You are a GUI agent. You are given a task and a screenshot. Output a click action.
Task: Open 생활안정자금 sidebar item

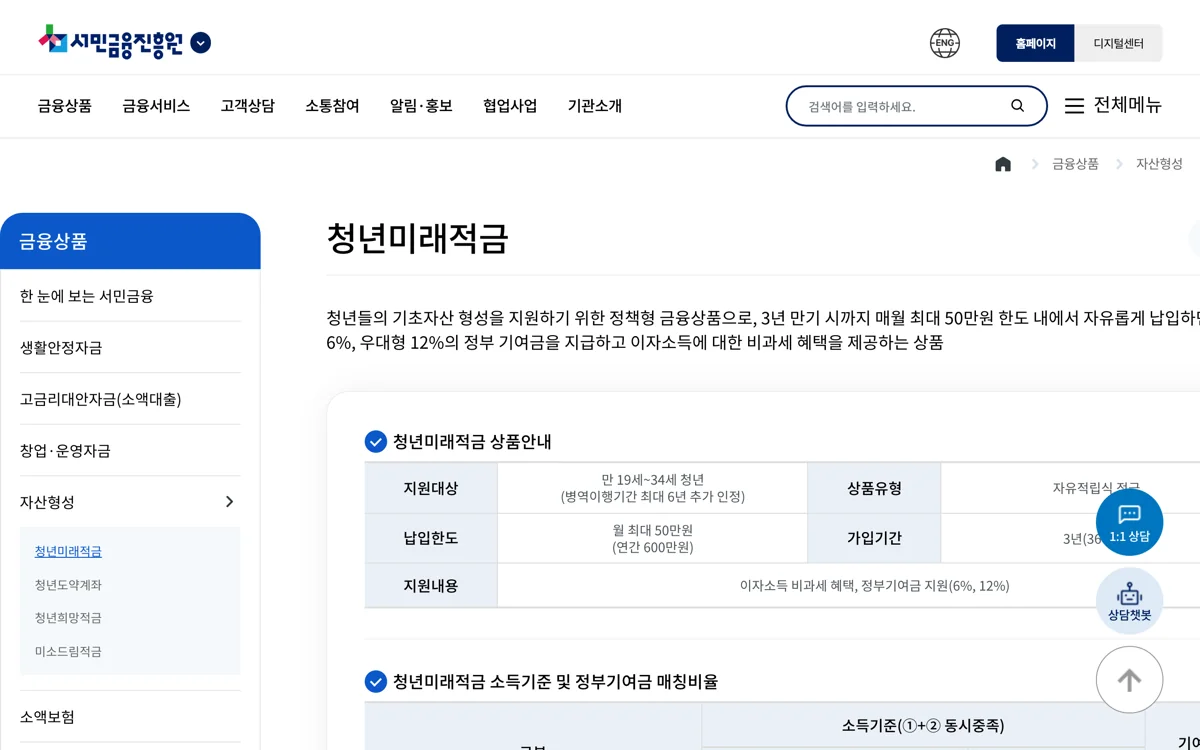click(130, 348)
